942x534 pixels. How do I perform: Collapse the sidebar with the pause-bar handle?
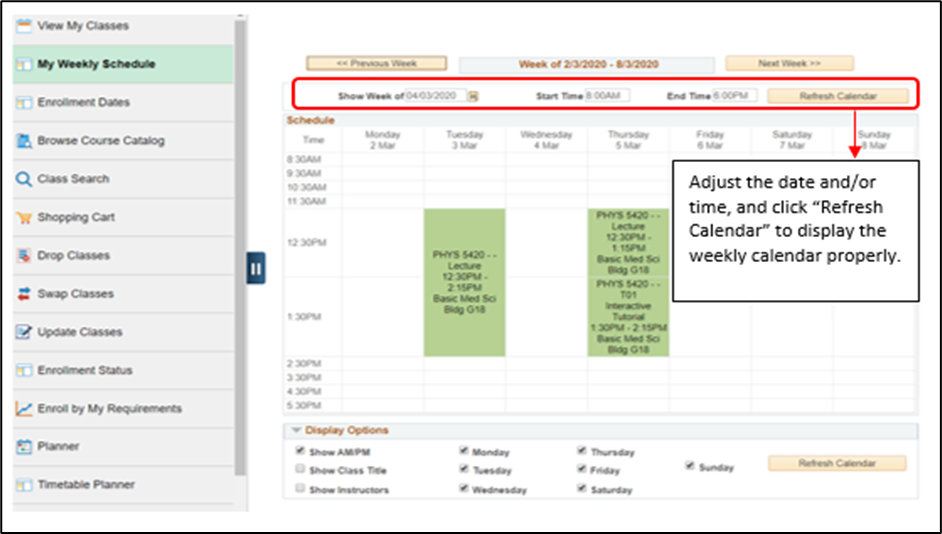click(x=256, y=269)
